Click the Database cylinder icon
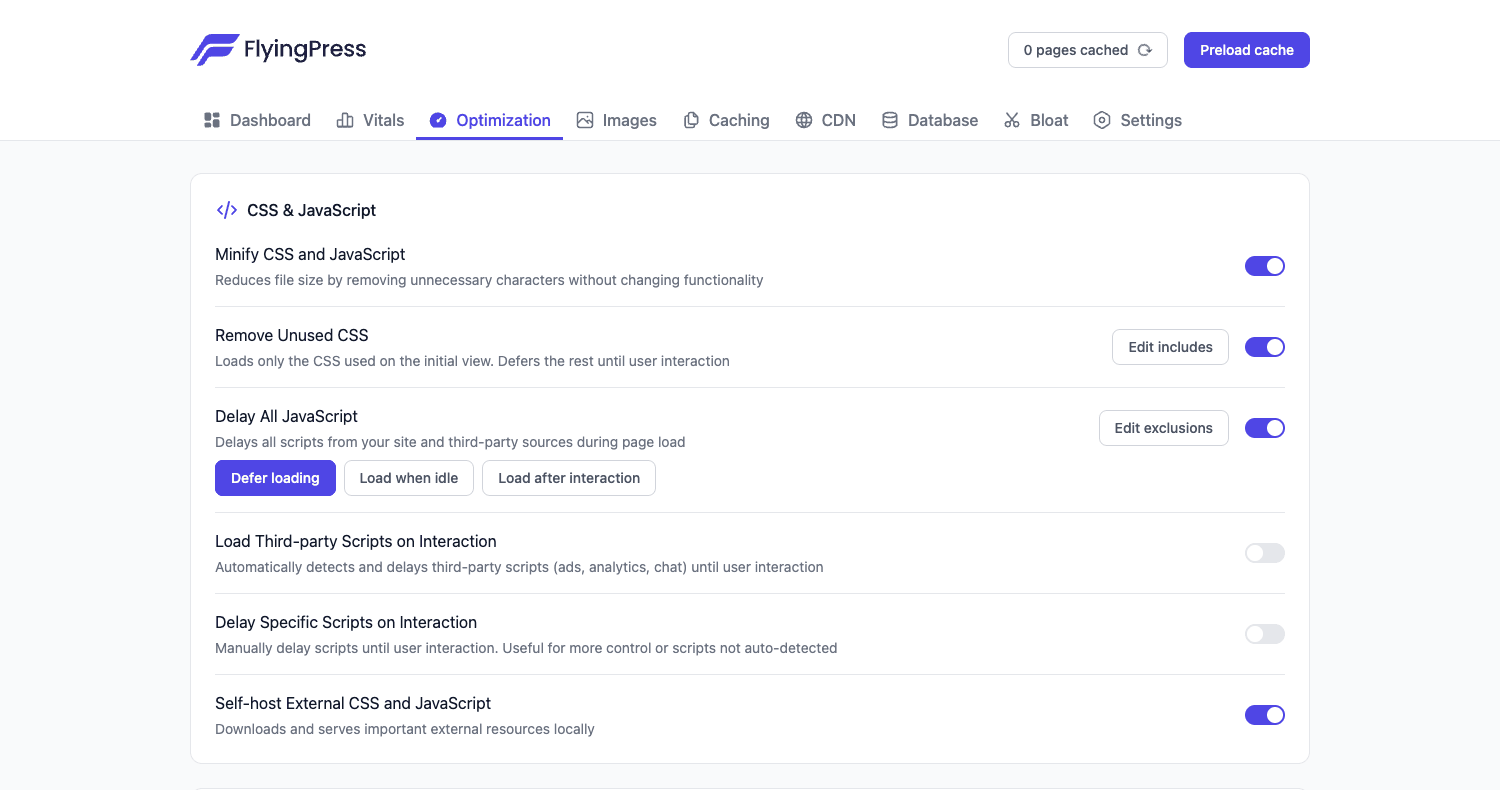1500x790 pixels. tap(890, 120)
